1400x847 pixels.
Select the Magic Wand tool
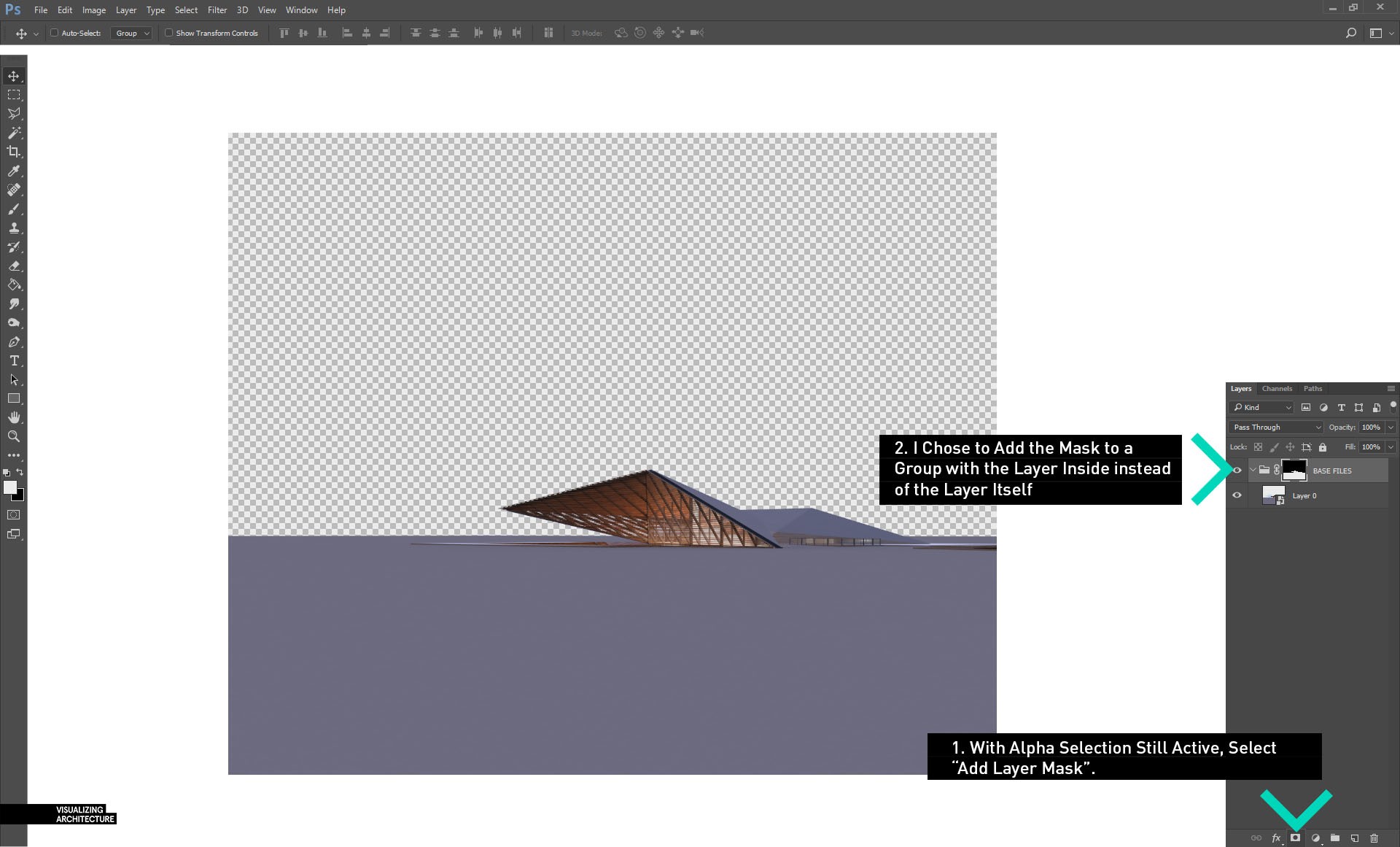tap(14, 133)
